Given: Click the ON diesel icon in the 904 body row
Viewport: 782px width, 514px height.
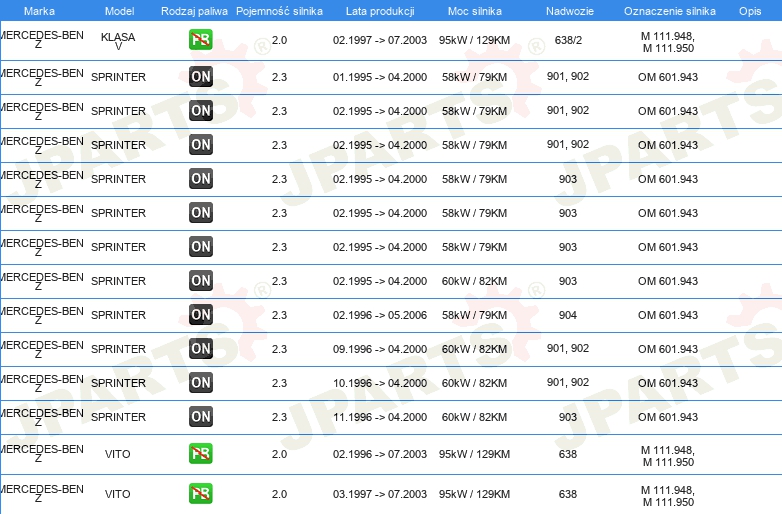Looking at the screenshot, I should coord(200,315).
